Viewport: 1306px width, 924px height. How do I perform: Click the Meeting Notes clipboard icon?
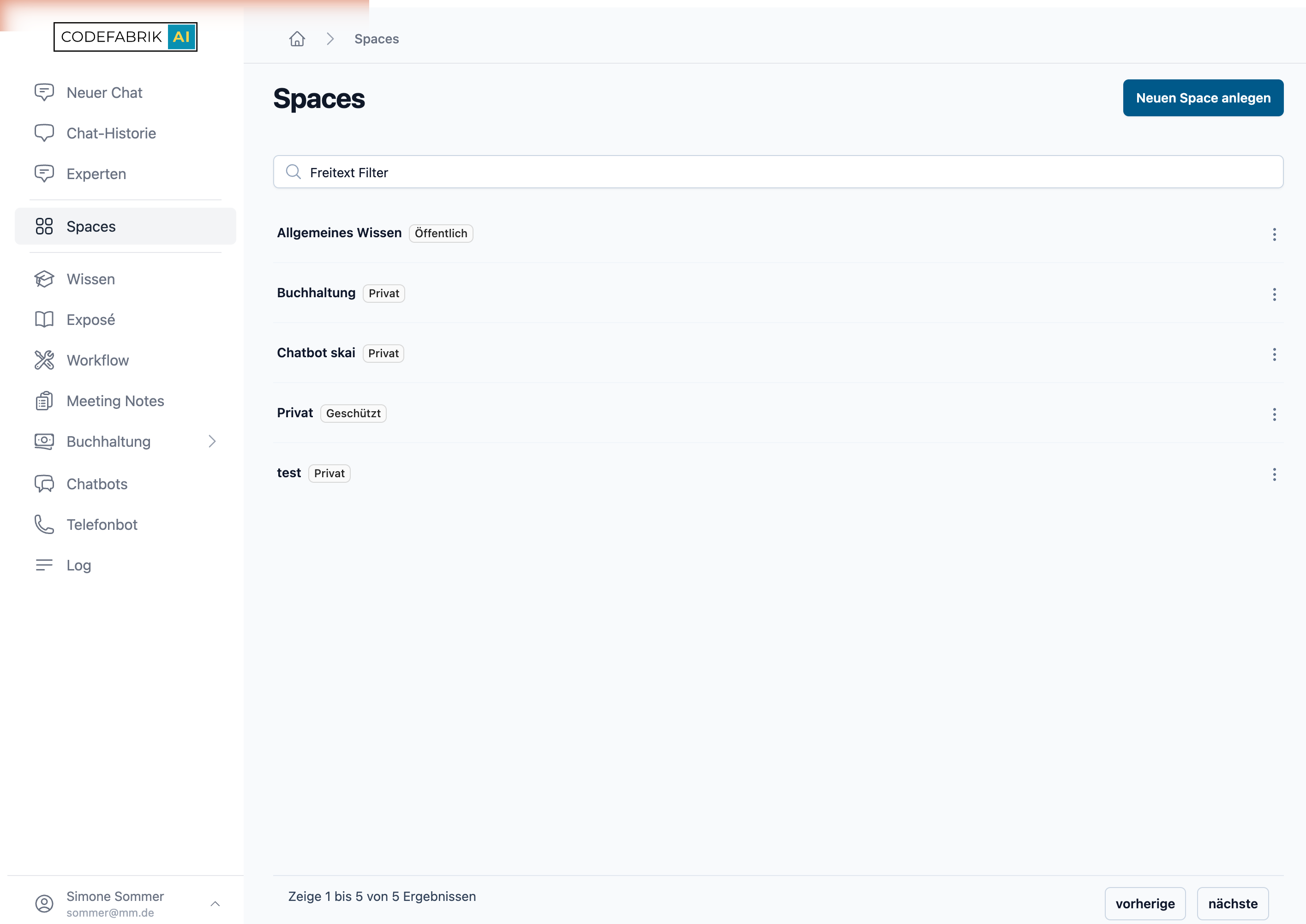tap(44, 401)
